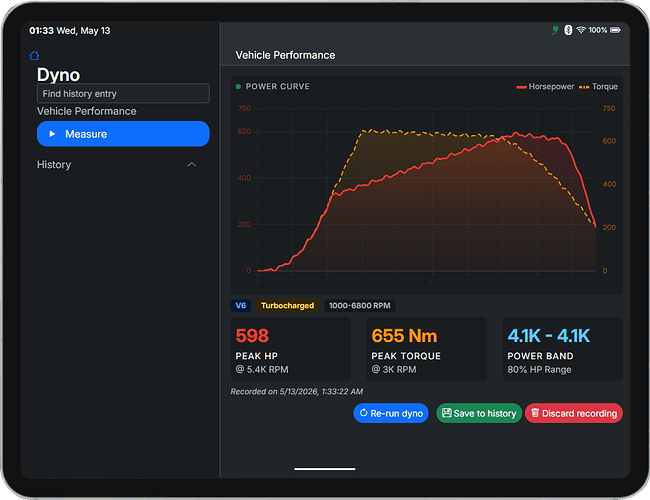Click the 80% HP Range text
This screenshot has width=650, height=500.
tap(539, 369)
